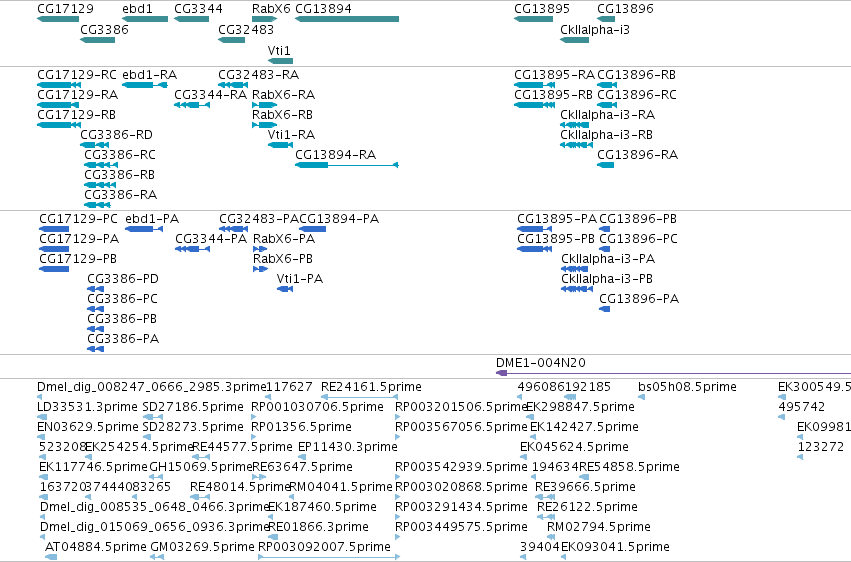Click the RabX6 gene label
851x562 pixels.
(271, 9)
